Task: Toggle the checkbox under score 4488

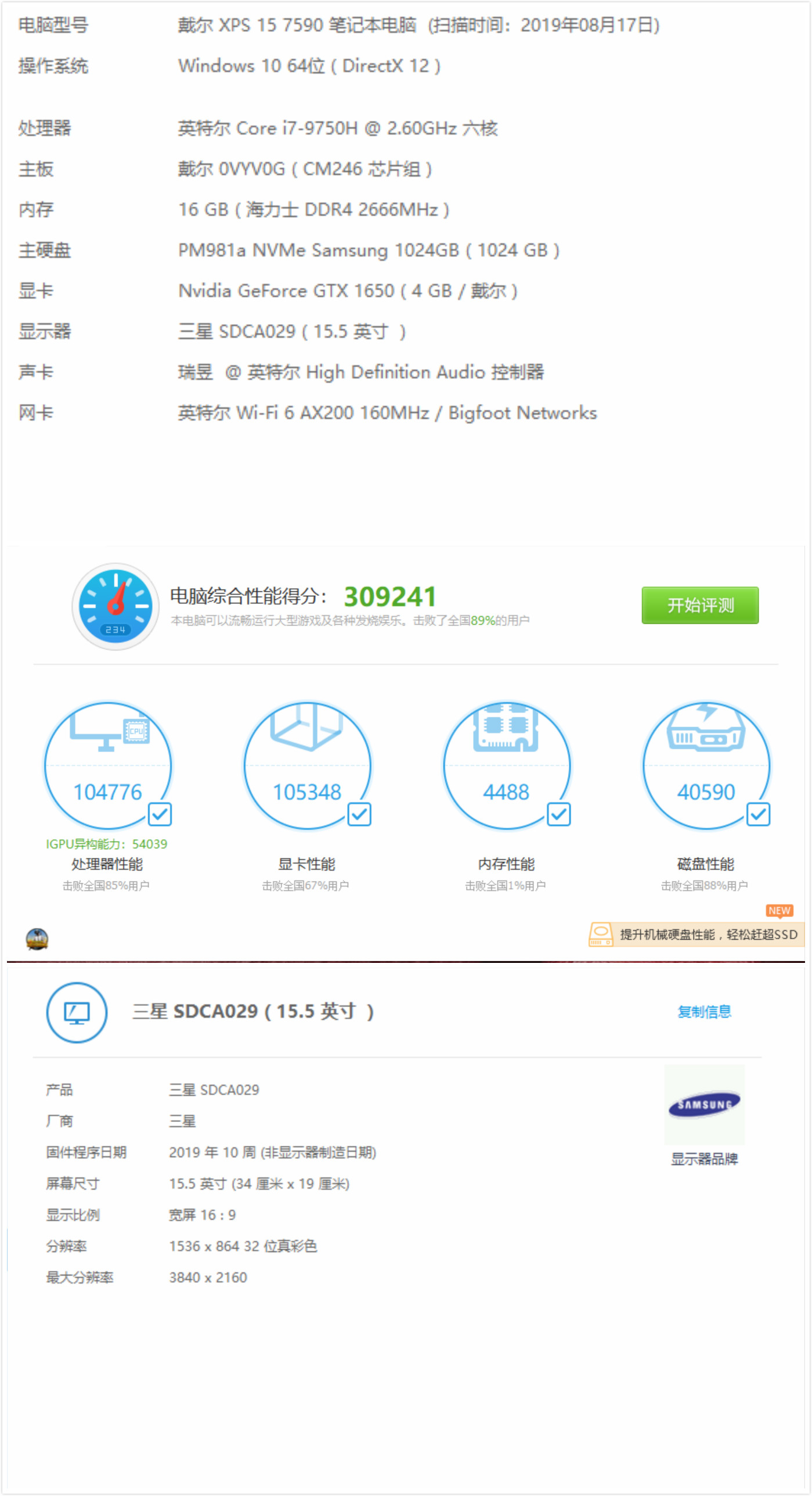Action: click(x=559, y=814)
